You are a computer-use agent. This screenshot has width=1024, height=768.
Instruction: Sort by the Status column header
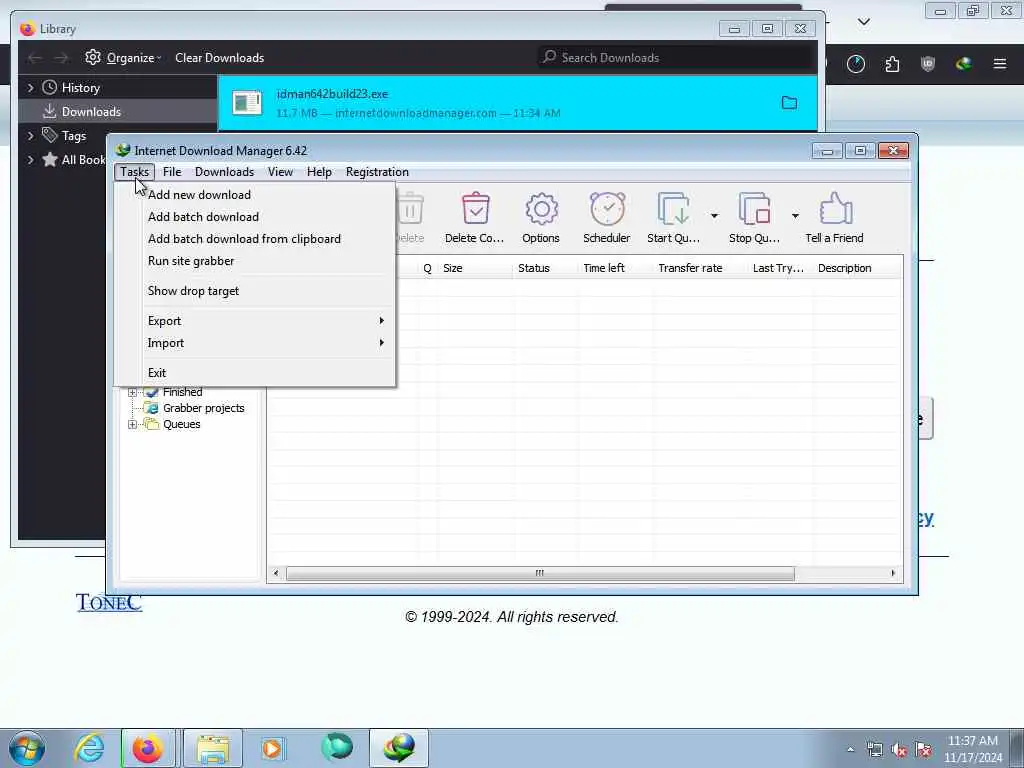(x=546, y=268)
